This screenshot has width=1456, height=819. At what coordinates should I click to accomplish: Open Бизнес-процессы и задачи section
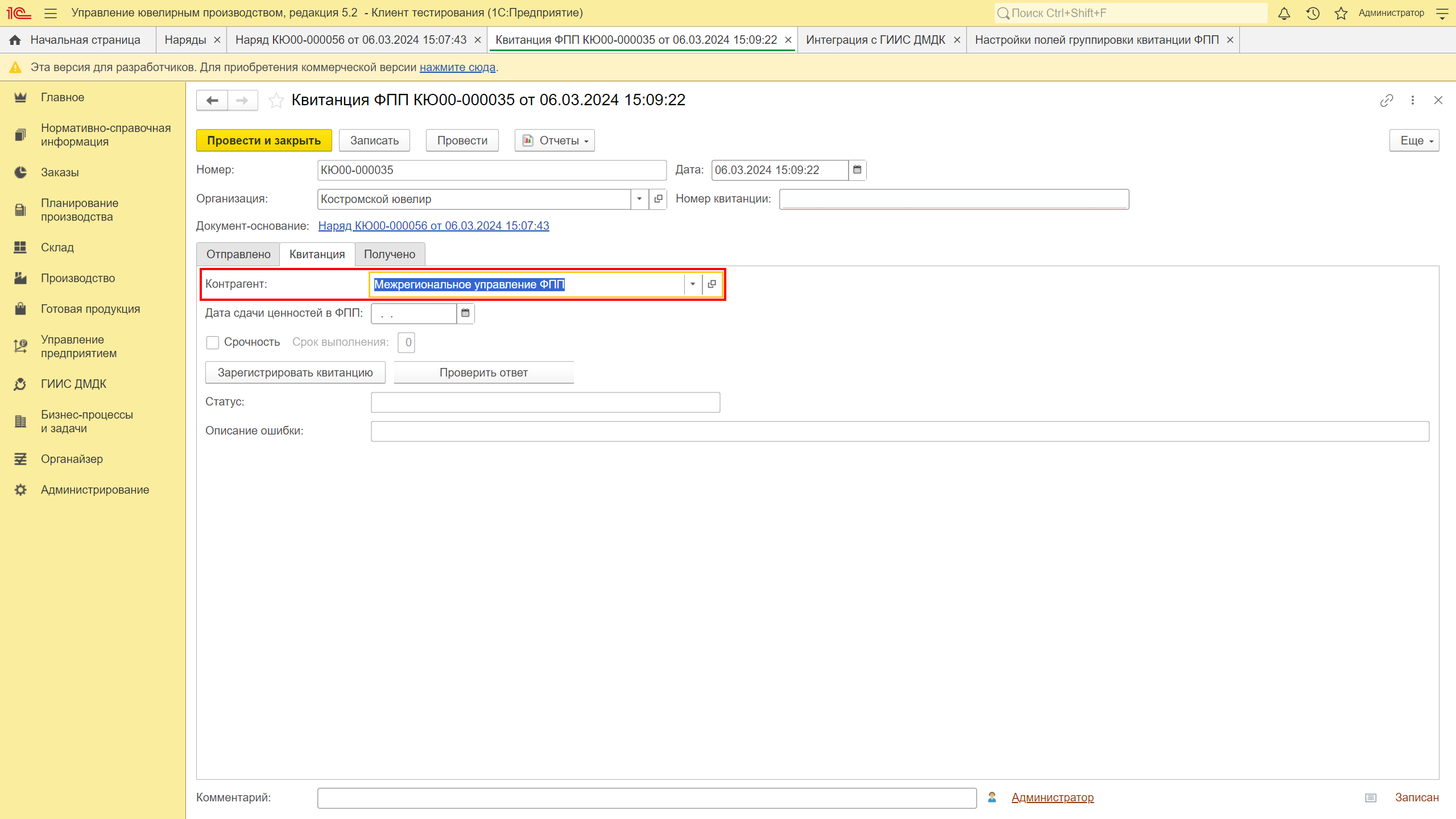(x=87, y=421)
